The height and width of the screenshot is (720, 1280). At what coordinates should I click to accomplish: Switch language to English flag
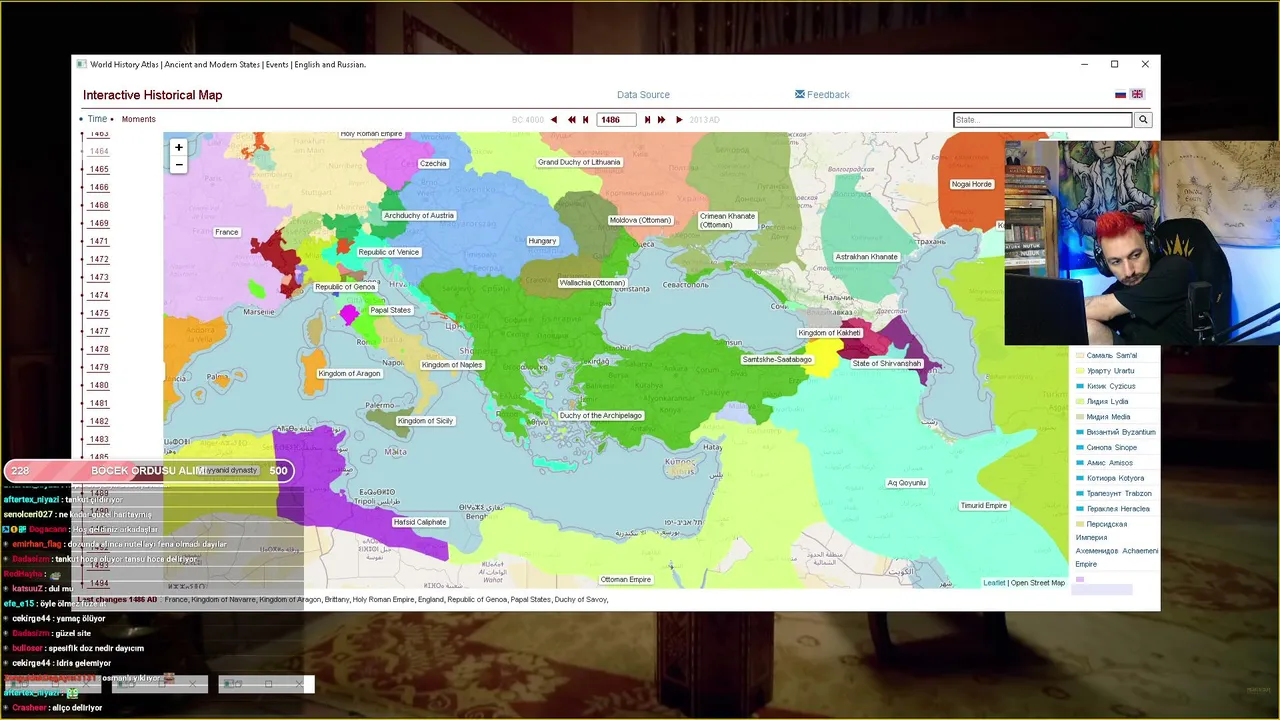click(x=1137, y=95)
